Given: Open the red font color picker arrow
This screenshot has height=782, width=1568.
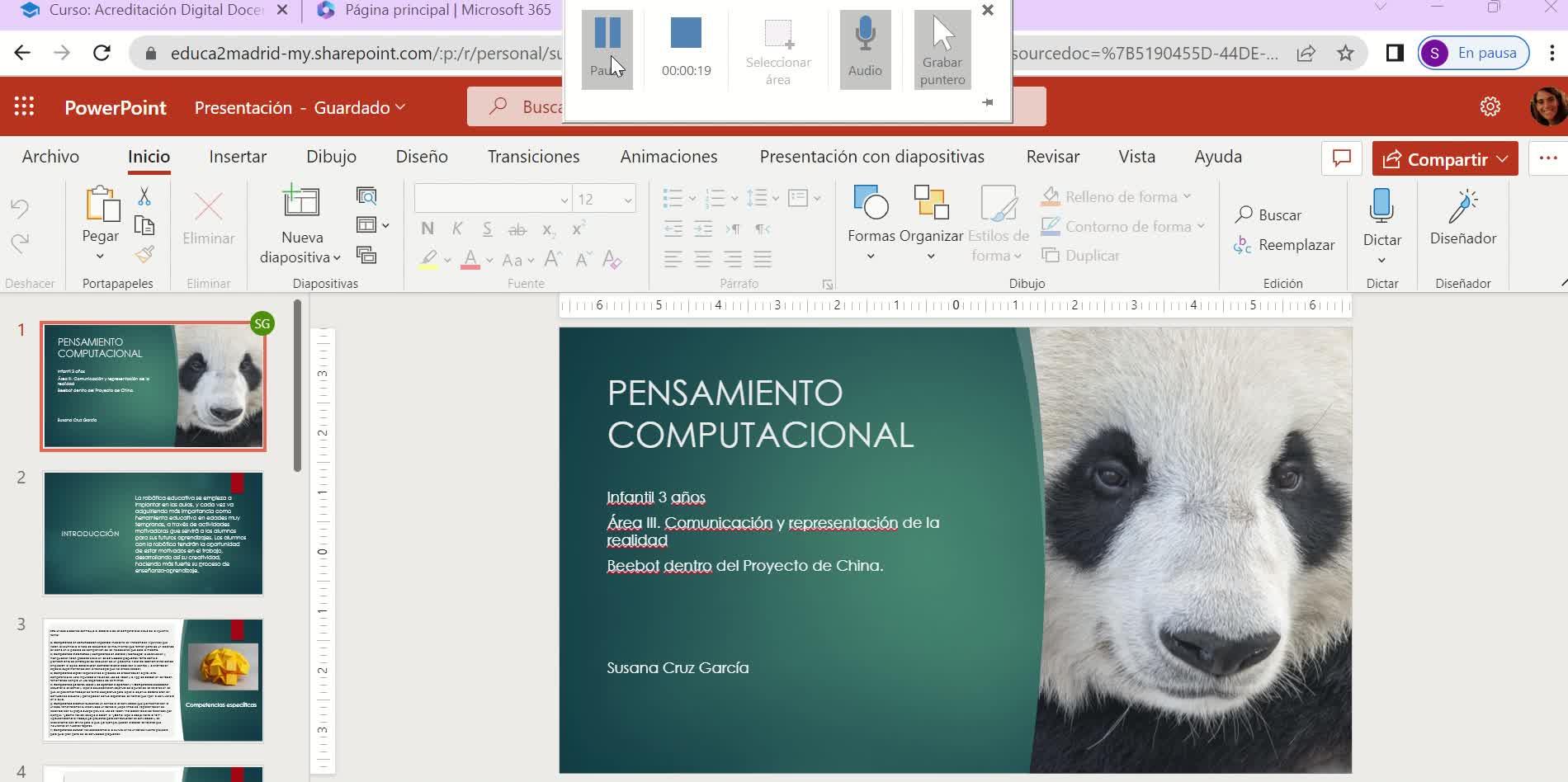Looking at the screenshot, I should (489, 261).
